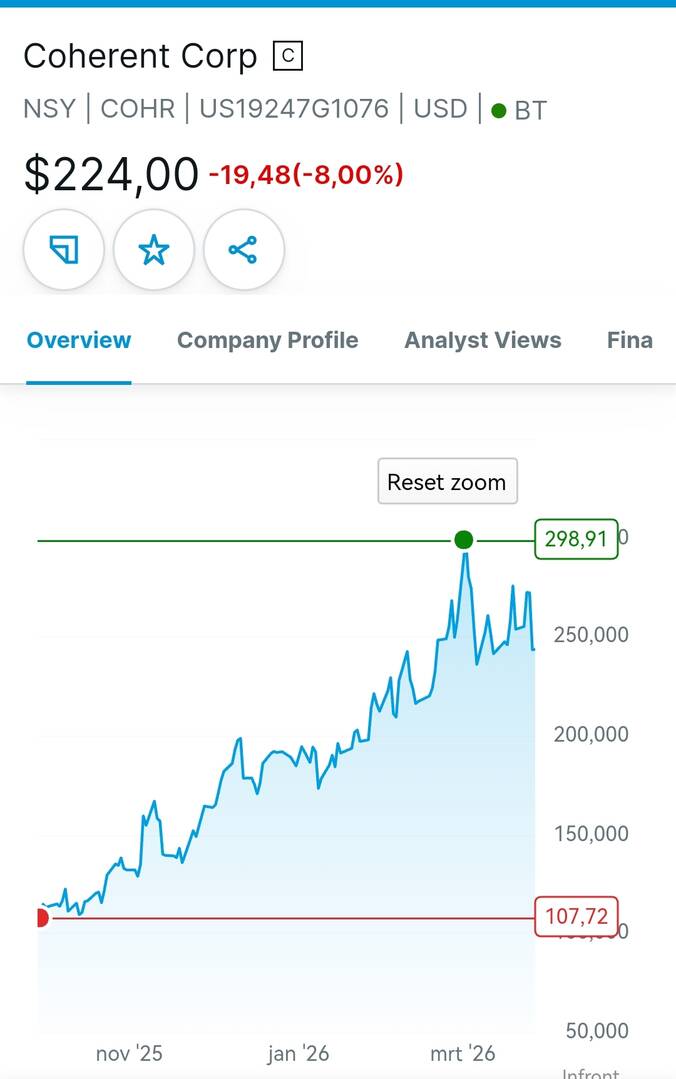
Task: Select the green high-point marker on chart
Action: pyautogui.click(x=463, y=540)
